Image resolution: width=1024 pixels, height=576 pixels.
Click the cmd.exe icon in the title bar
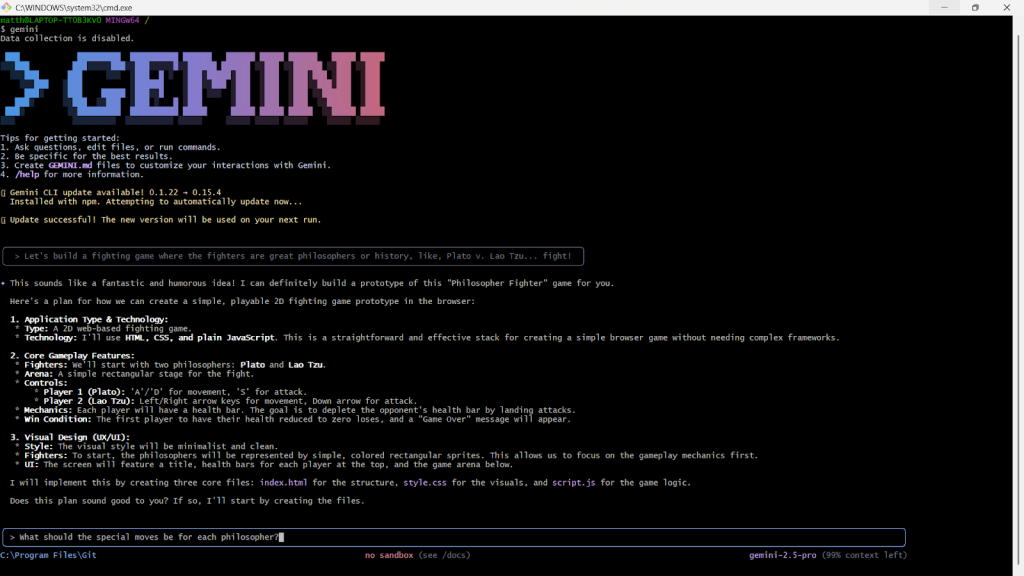[8, 8]
